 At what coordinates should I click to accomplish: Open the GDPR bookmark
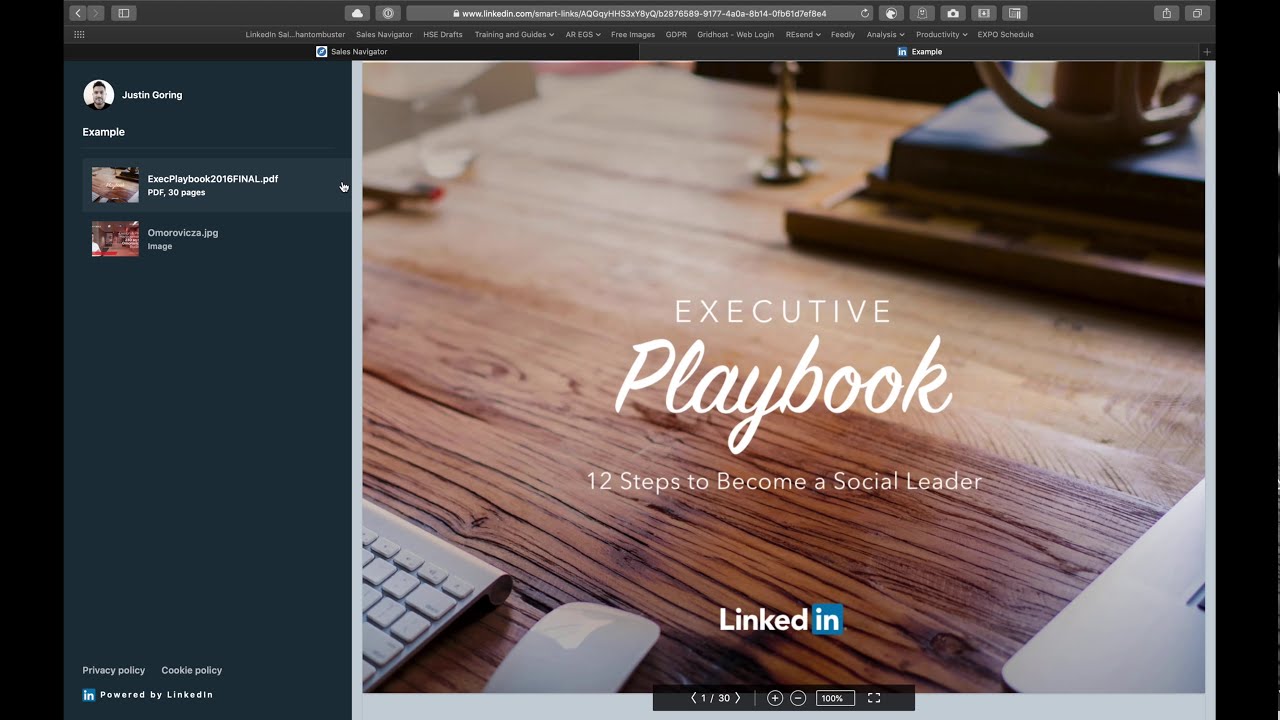tap(676, 34)
